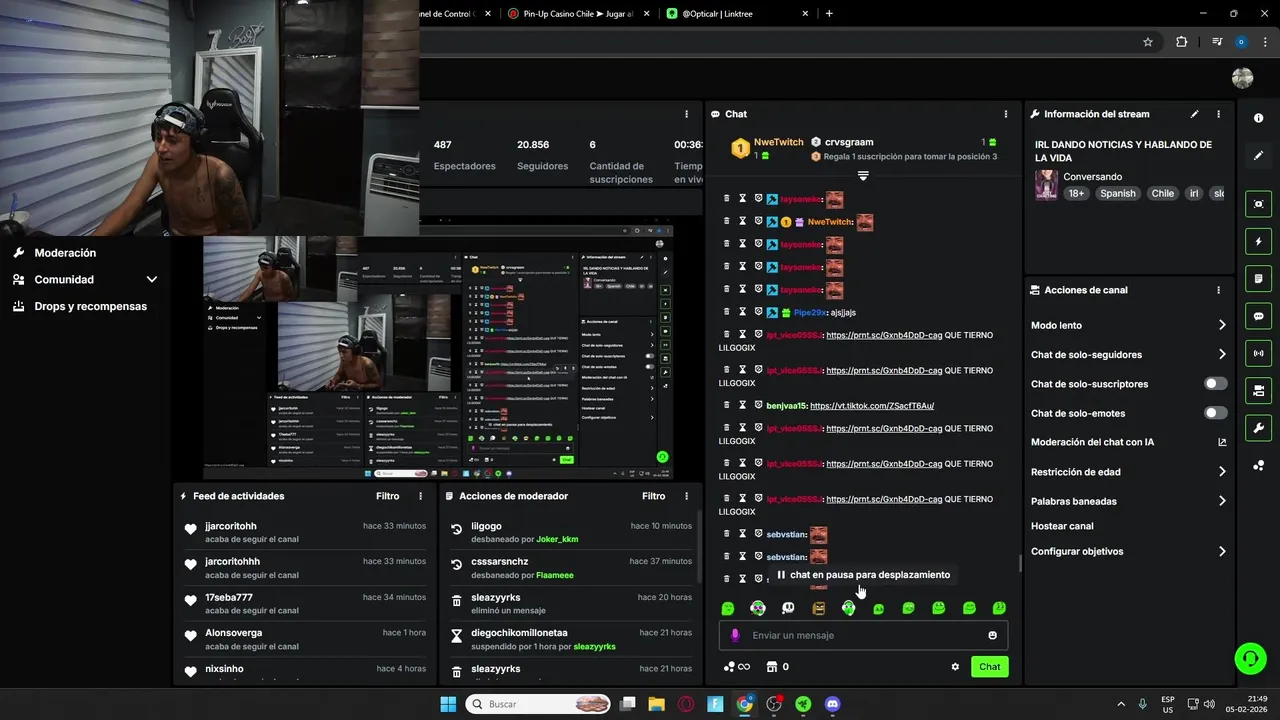Open Moderación in the left sidebar

click(x=65, y=253)
